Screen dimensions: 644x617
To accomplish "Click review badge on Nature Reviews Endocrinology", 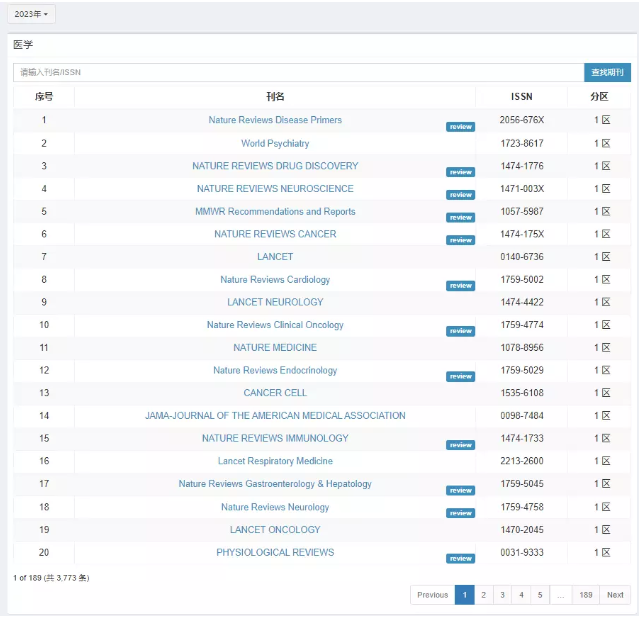I will point(460,377).
